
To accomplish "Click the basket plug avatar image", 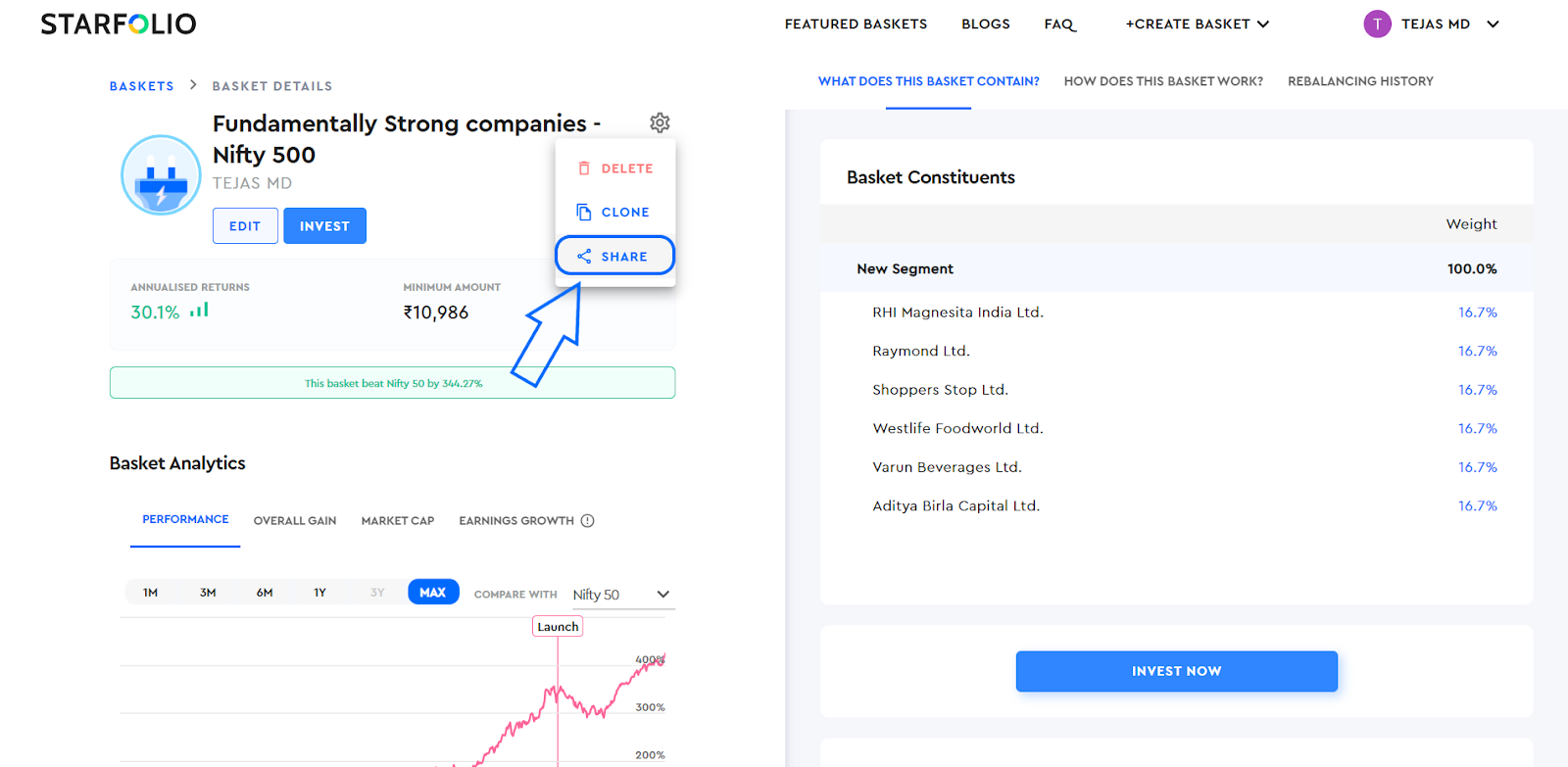I will click(x=161, y=174).
